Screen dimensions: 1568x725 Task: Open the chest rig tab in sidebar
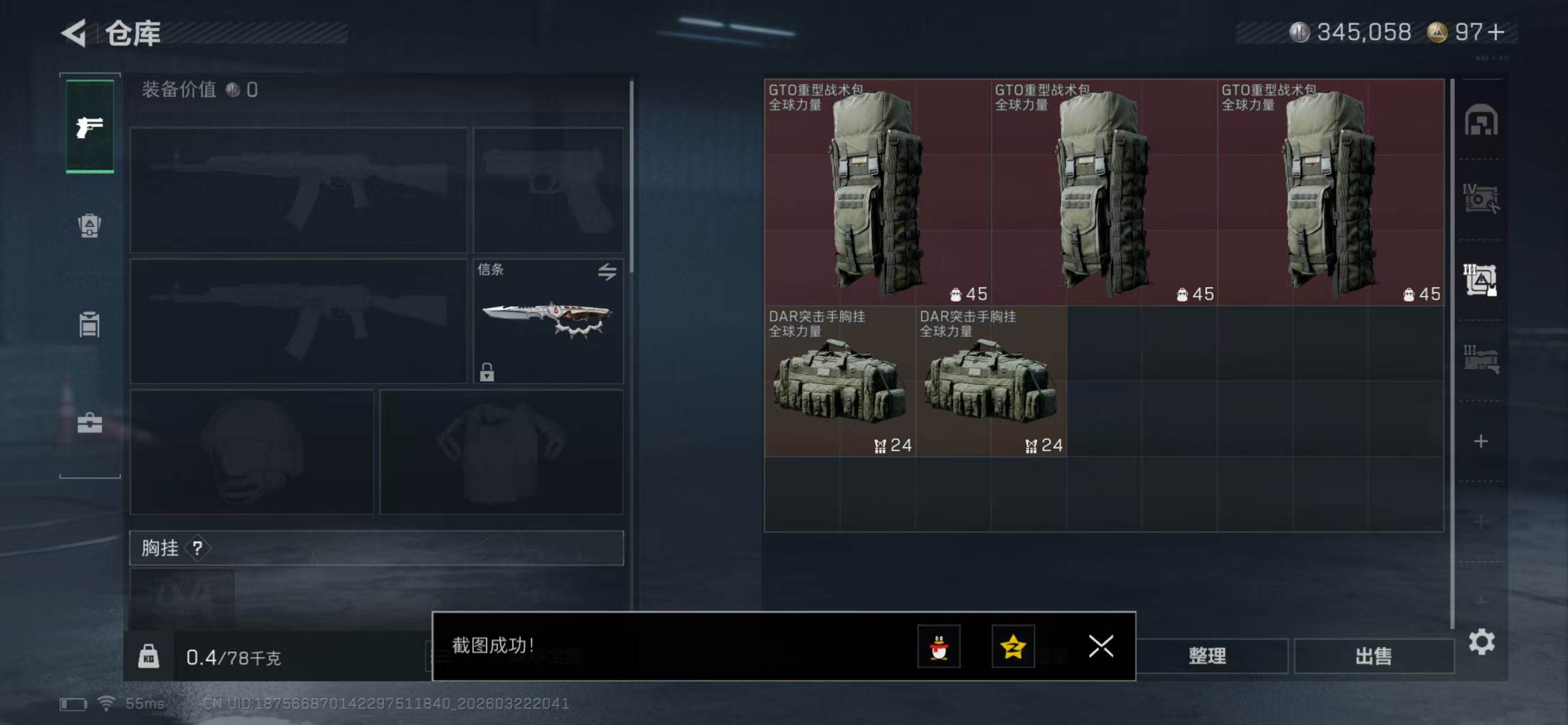[x=89, y=324]
